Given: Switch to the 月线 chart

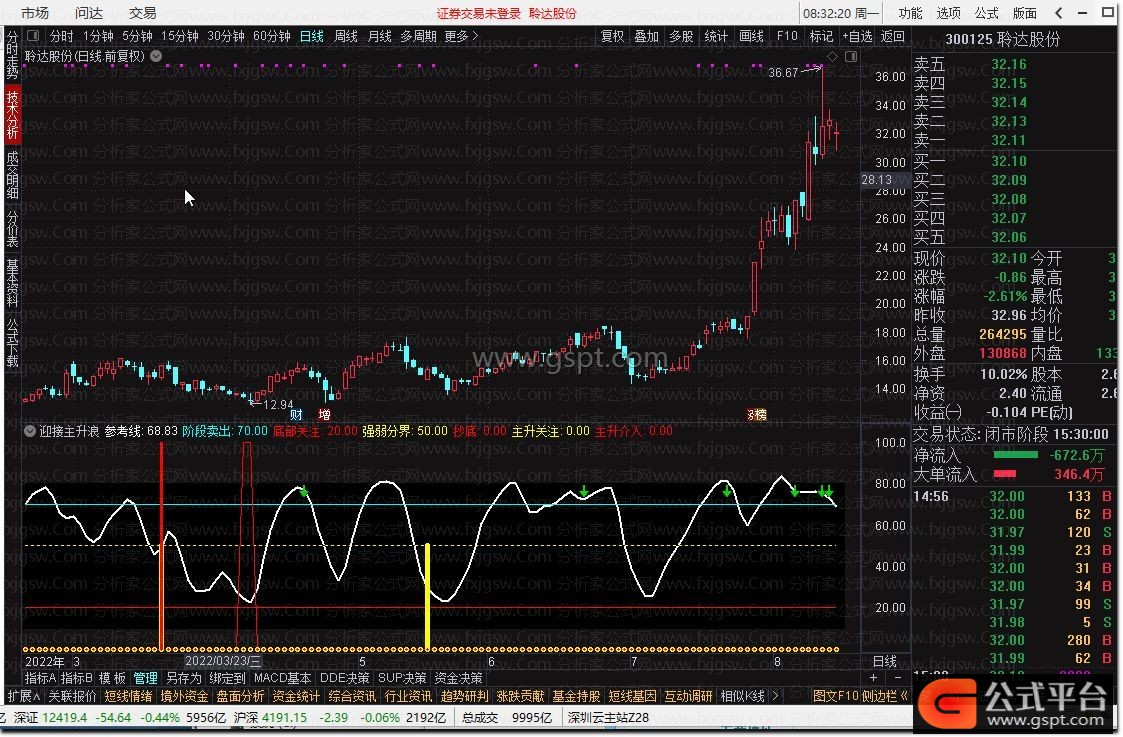Looking at the screenshot, I should click(380, 36).
